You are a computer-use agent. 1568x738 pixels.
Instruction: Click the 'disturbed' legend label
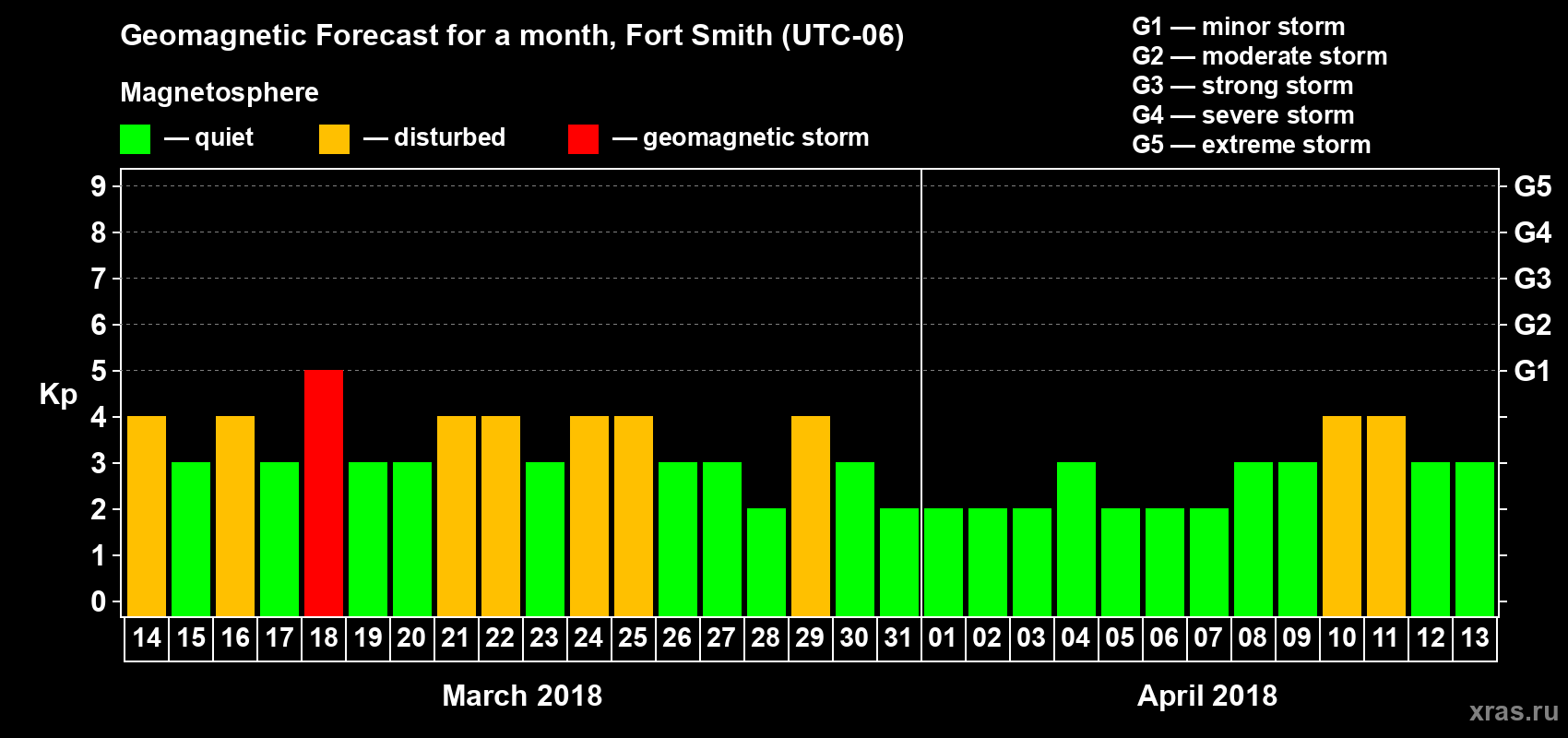pyautogui.click(x=450, y=137)
